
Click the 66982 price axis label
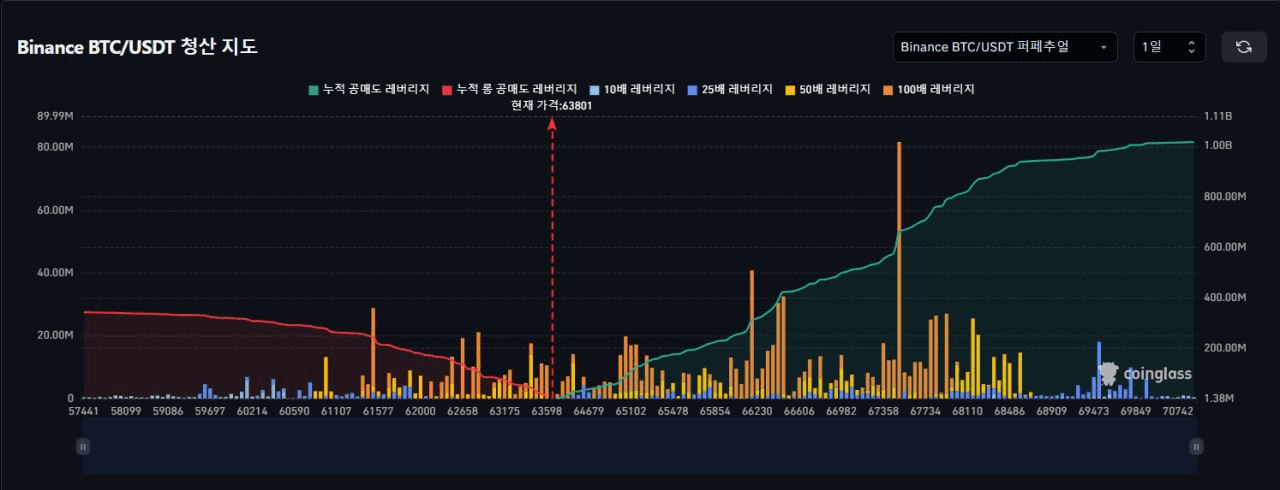click(841, 411)
